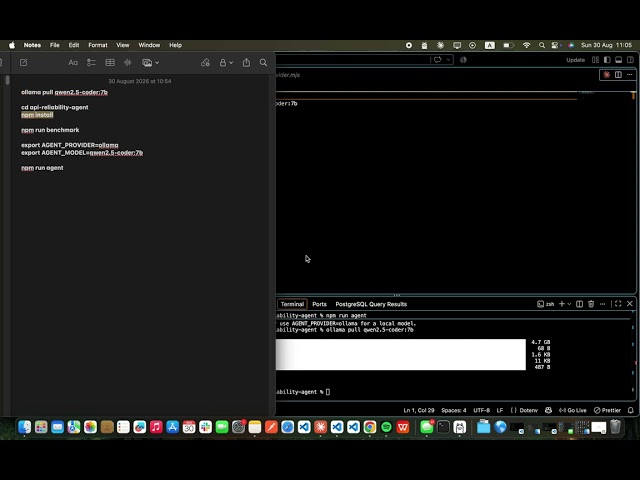Screen dimensions: 640x480
Task: Insert a checklist in the note
Action: pyautogui.click(x=91, y=62)
